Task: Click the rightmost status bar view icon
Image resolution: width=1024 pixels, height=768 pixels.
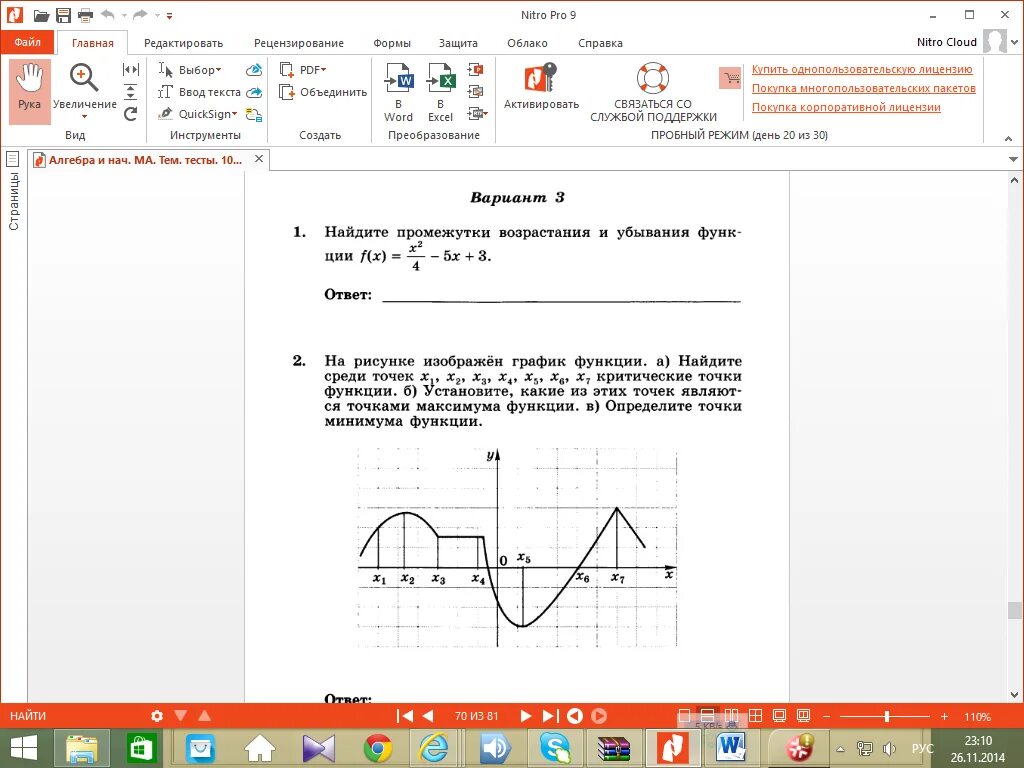Action: tap(803, 716)
